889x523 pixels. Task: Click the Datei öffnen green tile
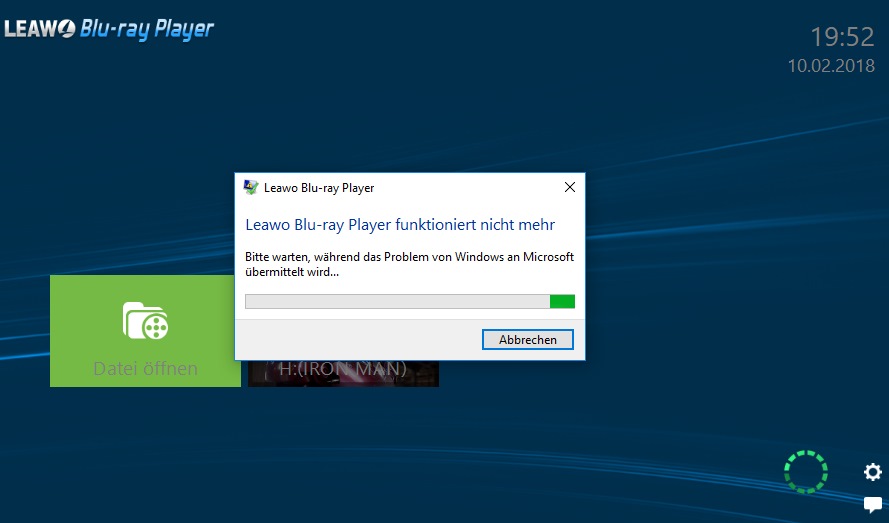145,331
